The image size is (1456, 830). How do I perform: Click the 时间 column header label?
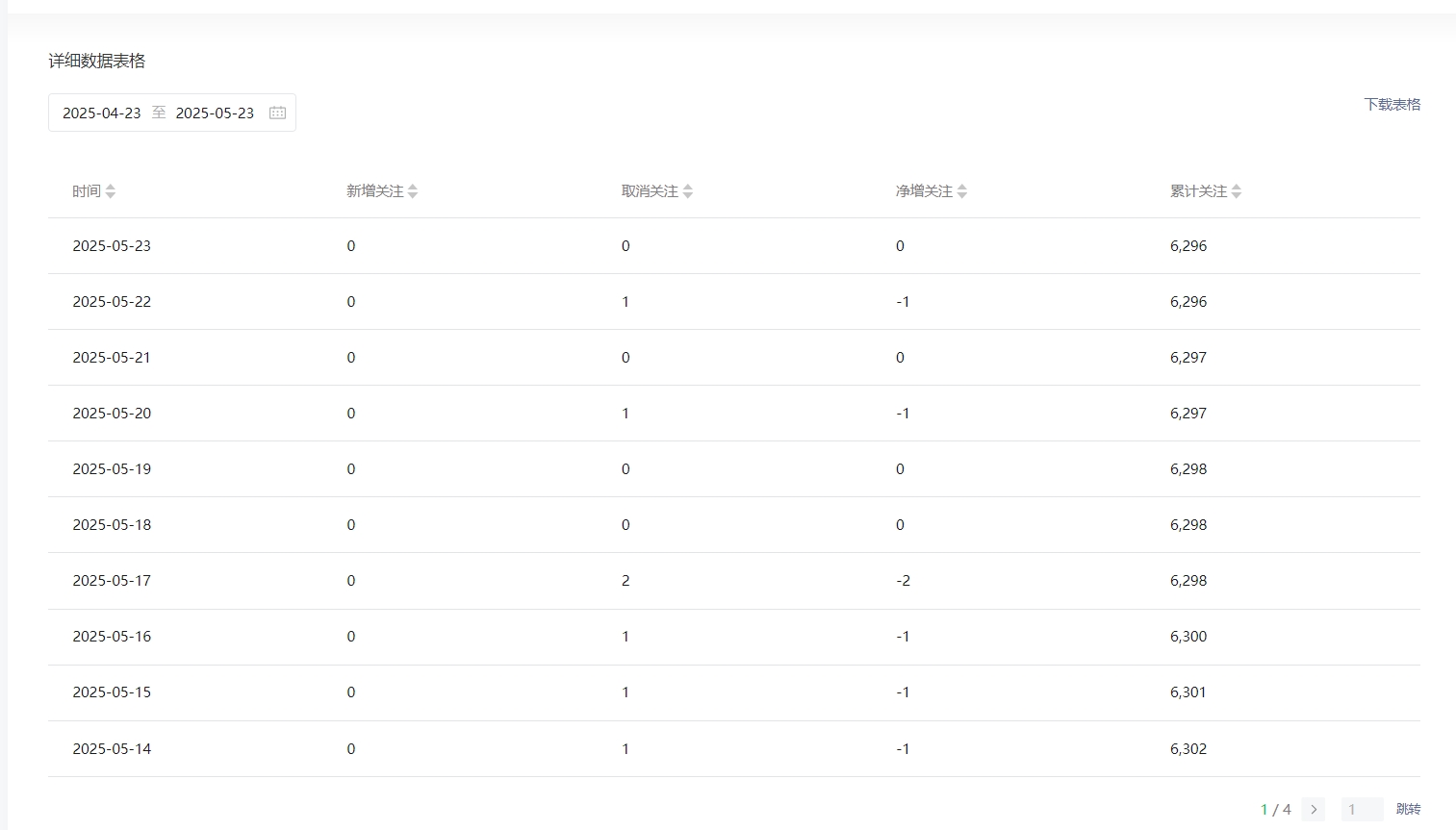click(87, 191)
